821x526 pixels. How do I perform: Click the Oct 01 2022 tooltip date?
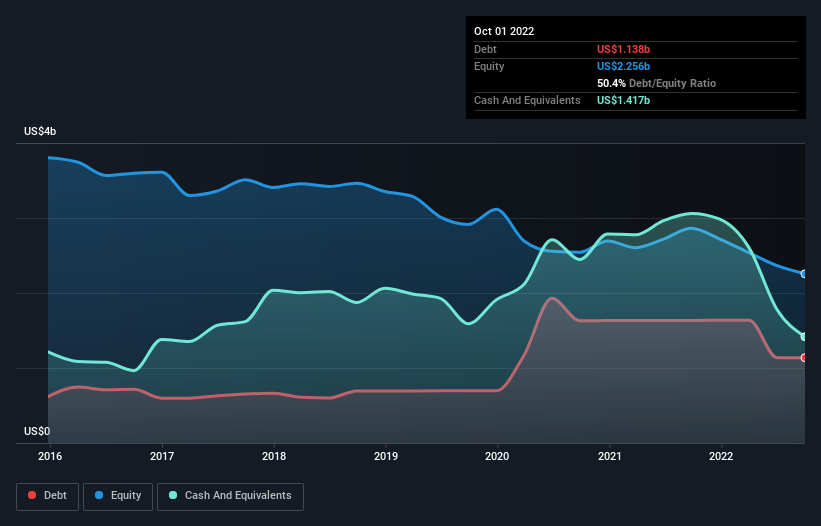pos(504,31)
